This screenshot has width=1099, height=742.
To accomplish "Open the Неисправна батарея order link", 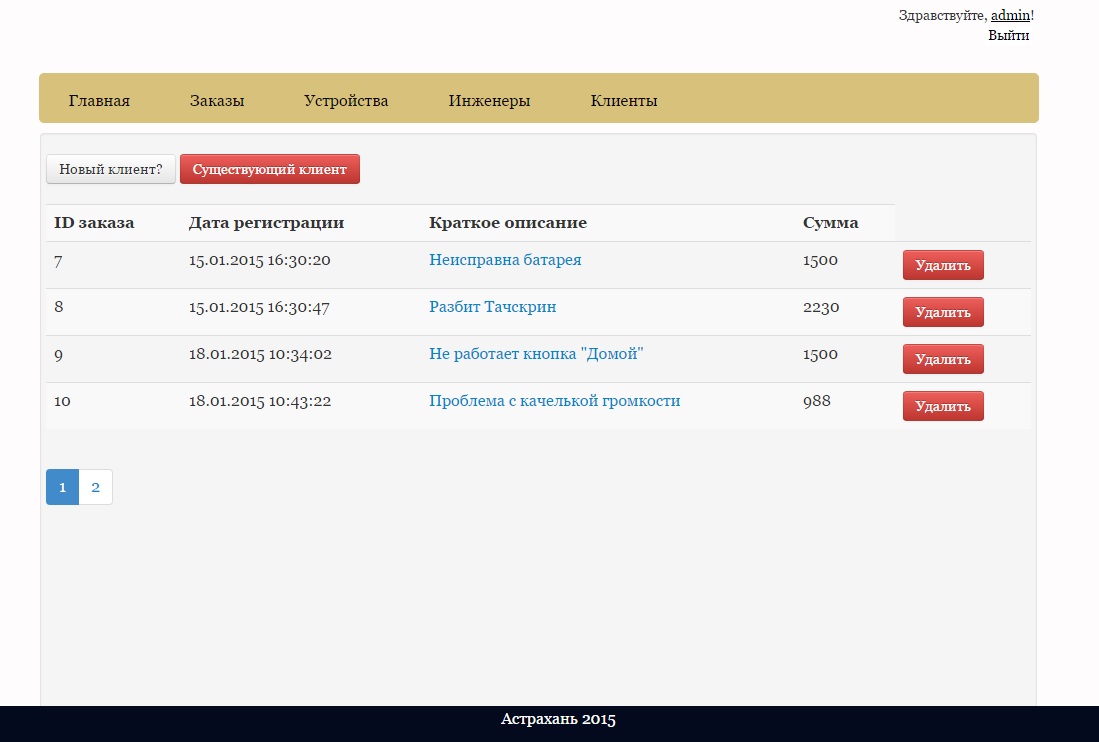I will point(505,260).
